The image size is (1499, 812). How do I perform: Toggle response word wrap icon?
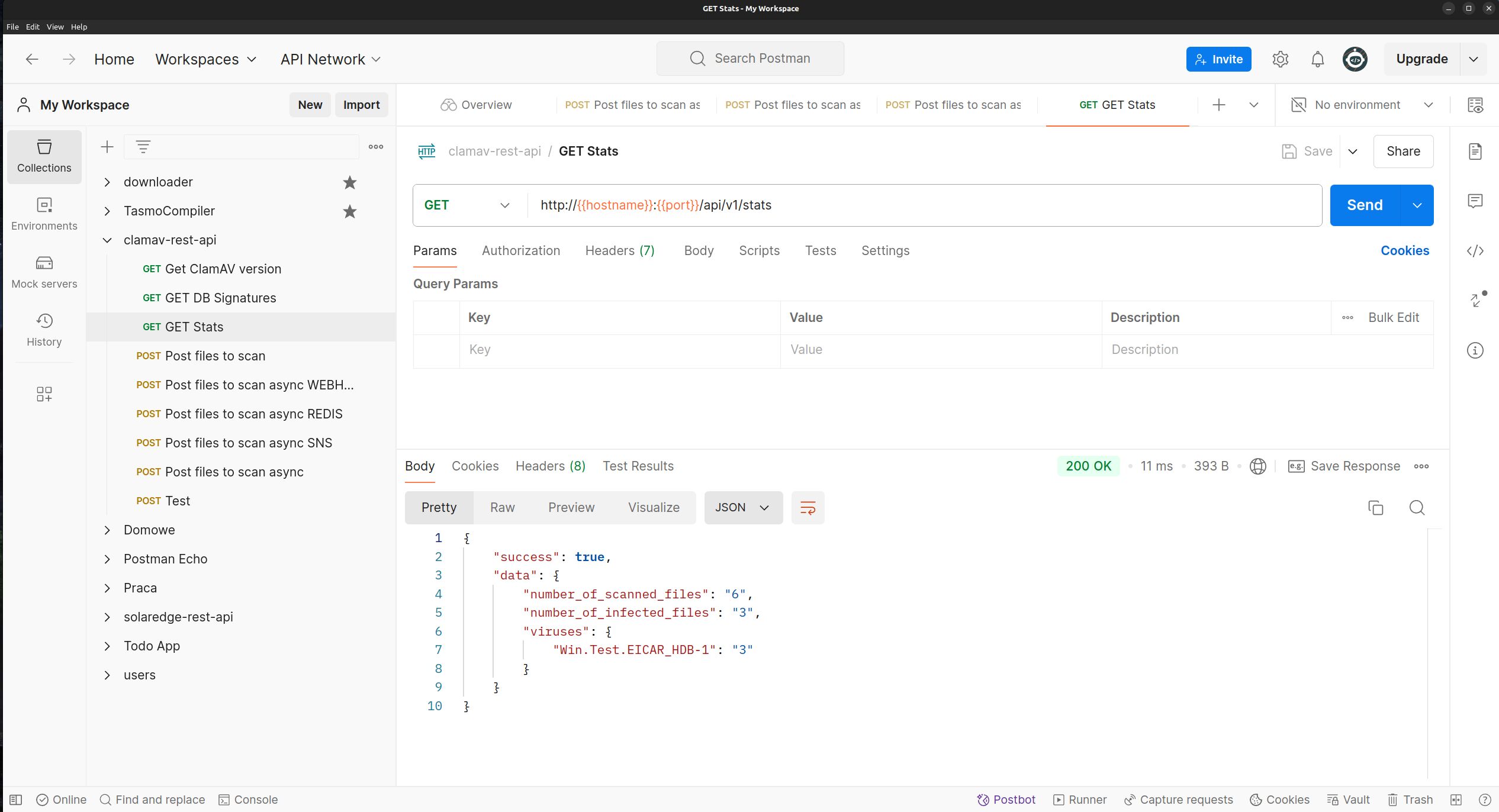[x=808, y=508]
